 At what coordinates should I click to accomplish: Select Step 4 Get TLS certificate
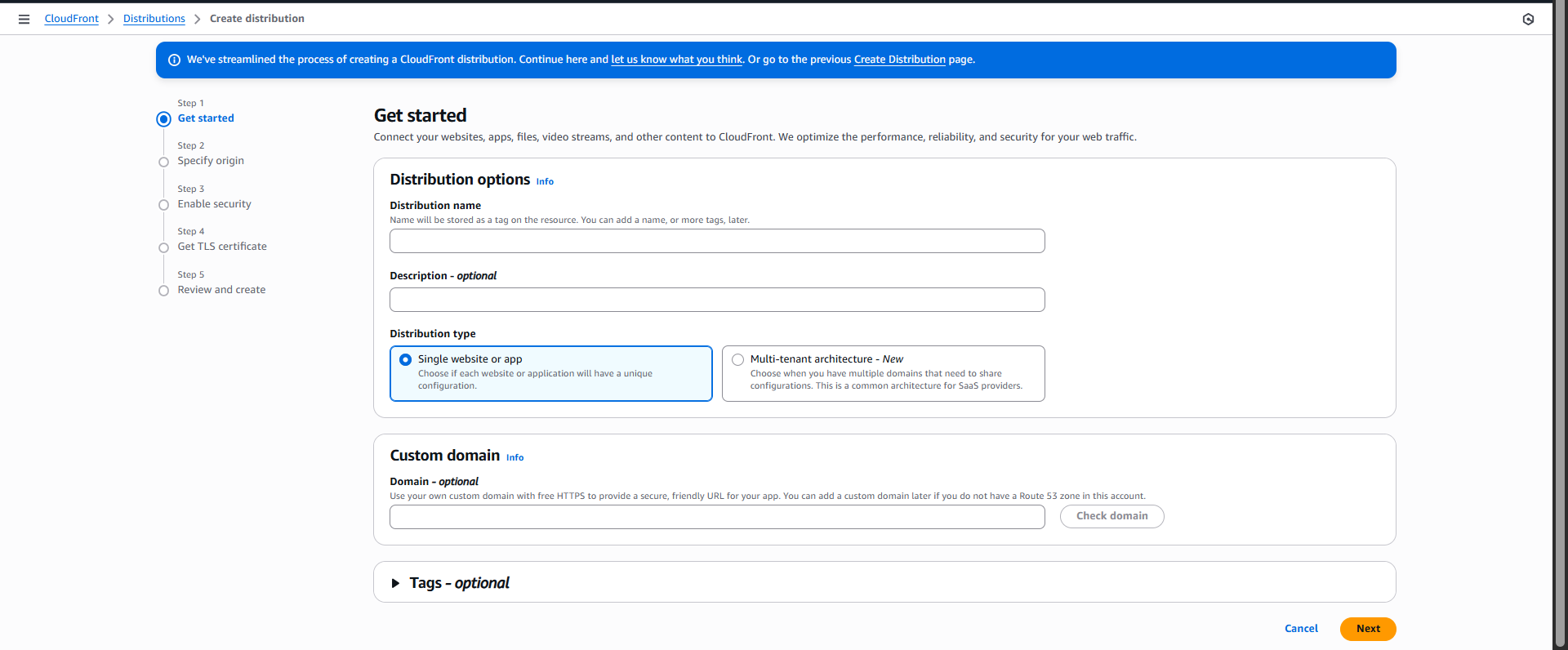point(222,247)
